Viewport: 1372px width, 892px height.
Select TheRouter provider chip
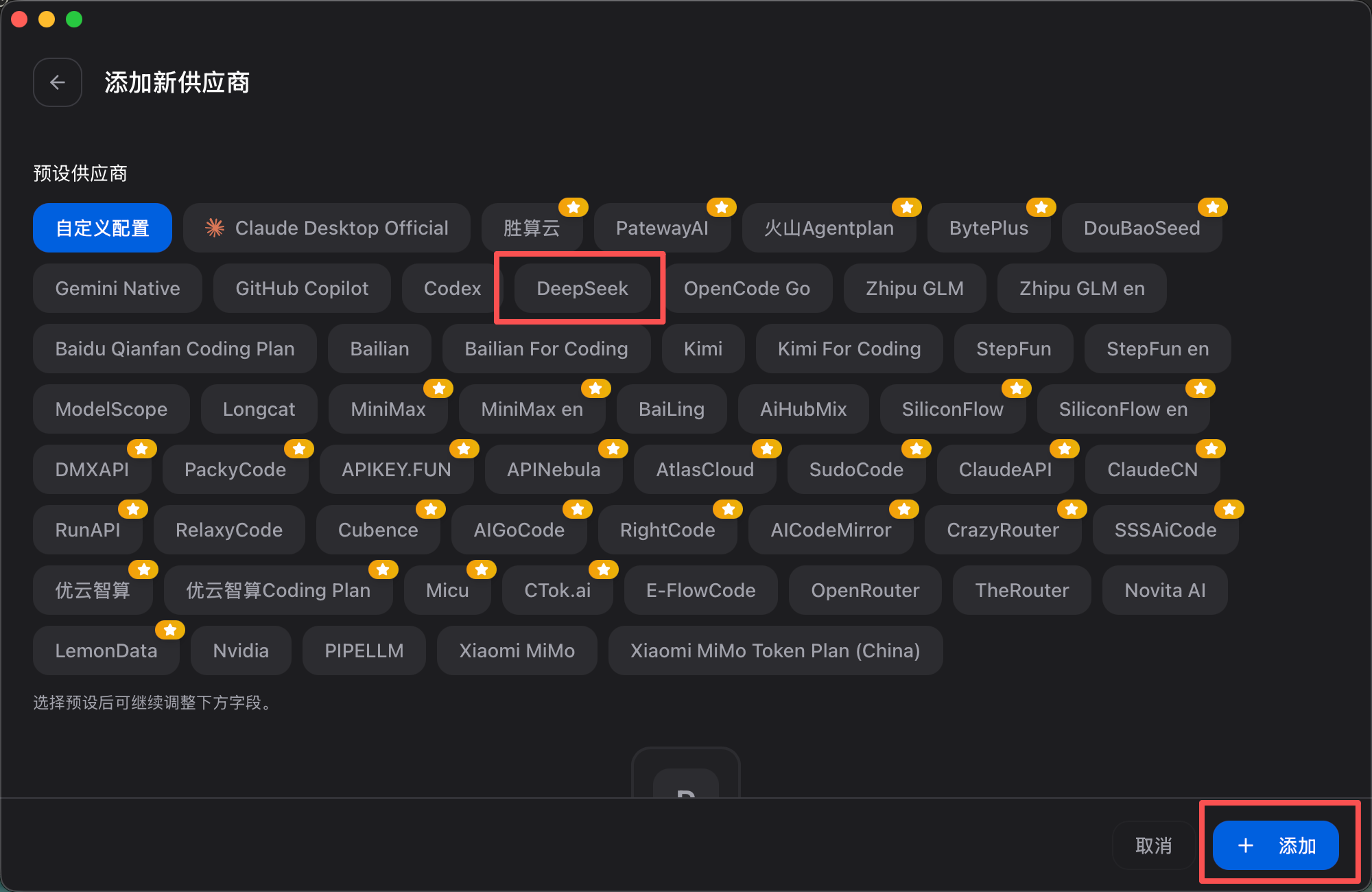[x=1021, y=590]
